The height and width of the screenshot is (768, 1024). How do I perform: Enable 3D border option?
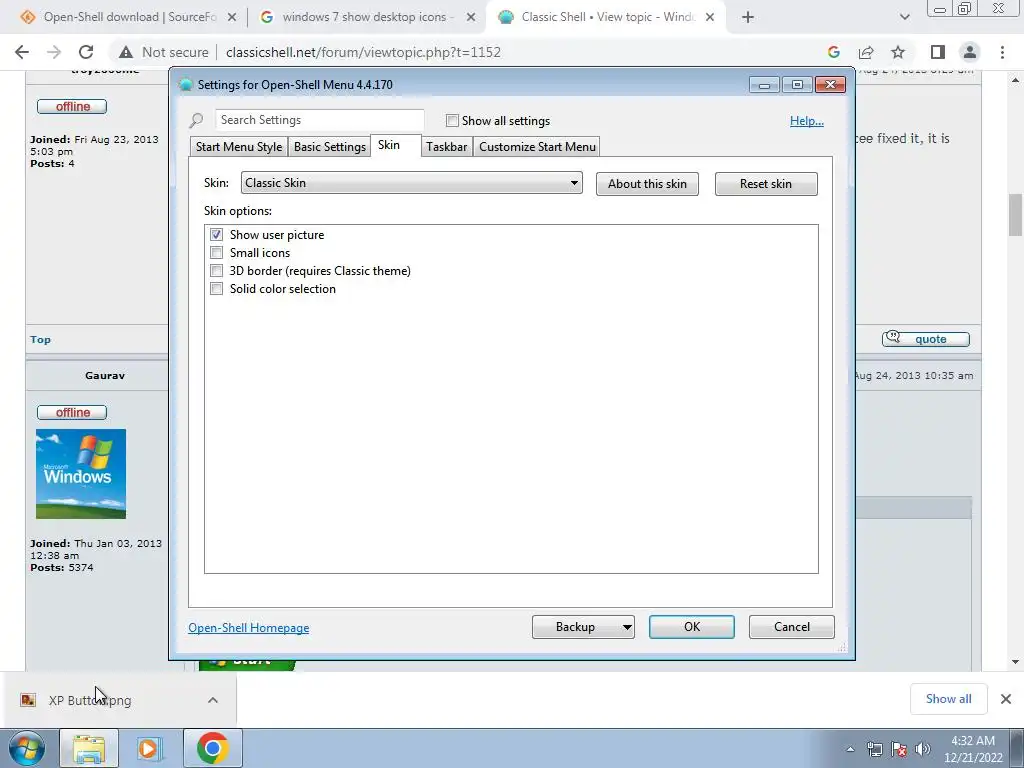click(216, 270)
